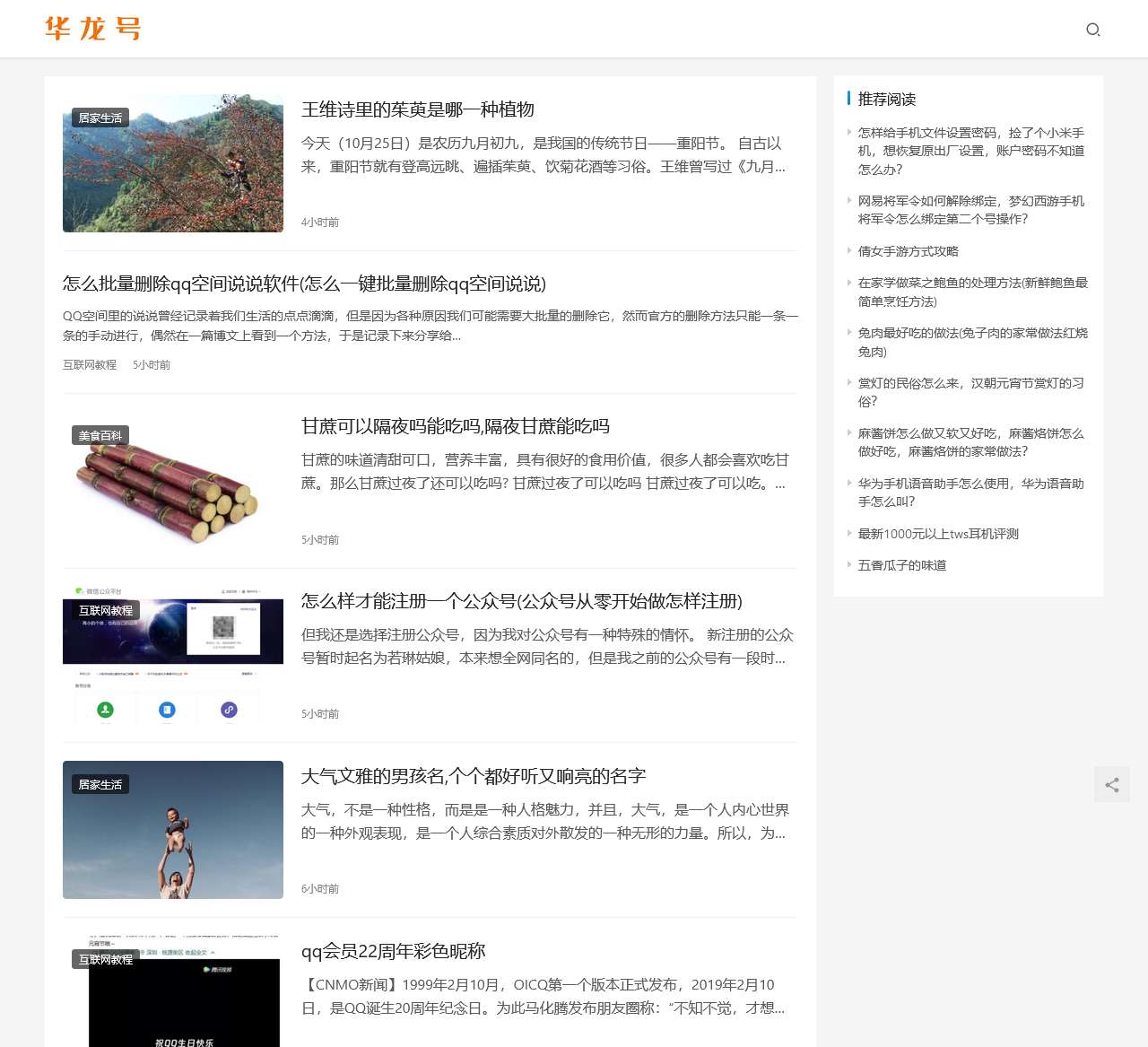Select 美食百科 tag on sugarcane image
The width and height of the screenshot is (1148, 1047).
pyautogui.click(x=100, y=435)
